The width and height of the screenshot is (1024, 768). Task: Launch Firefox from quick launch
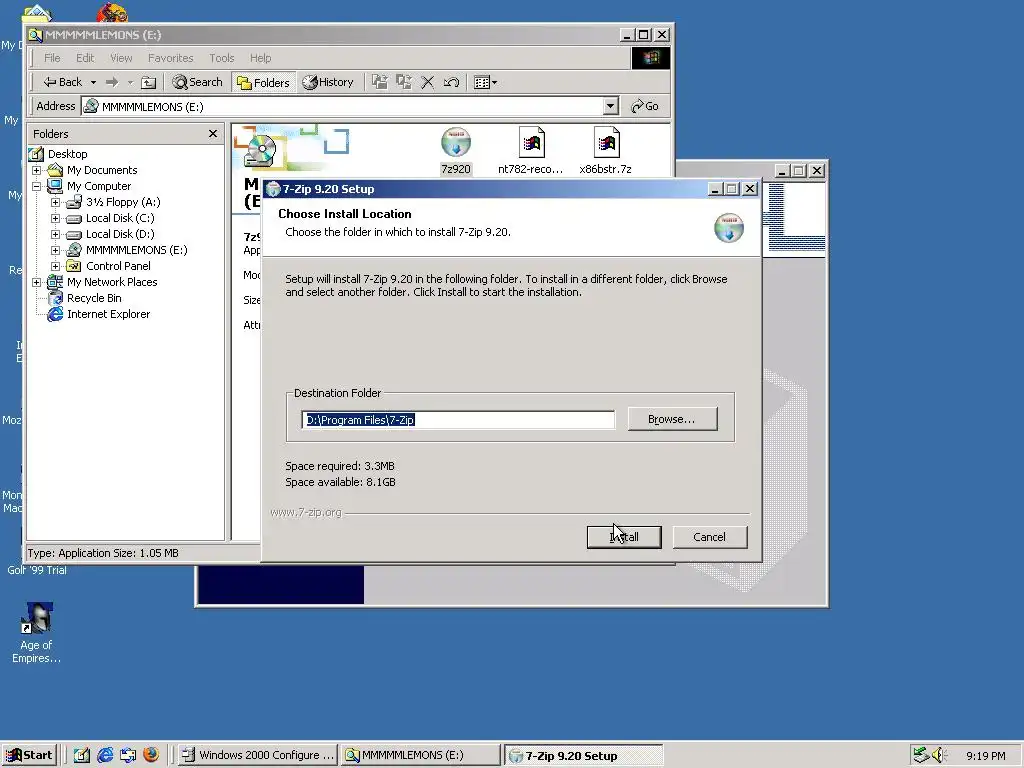click(151, 755)
